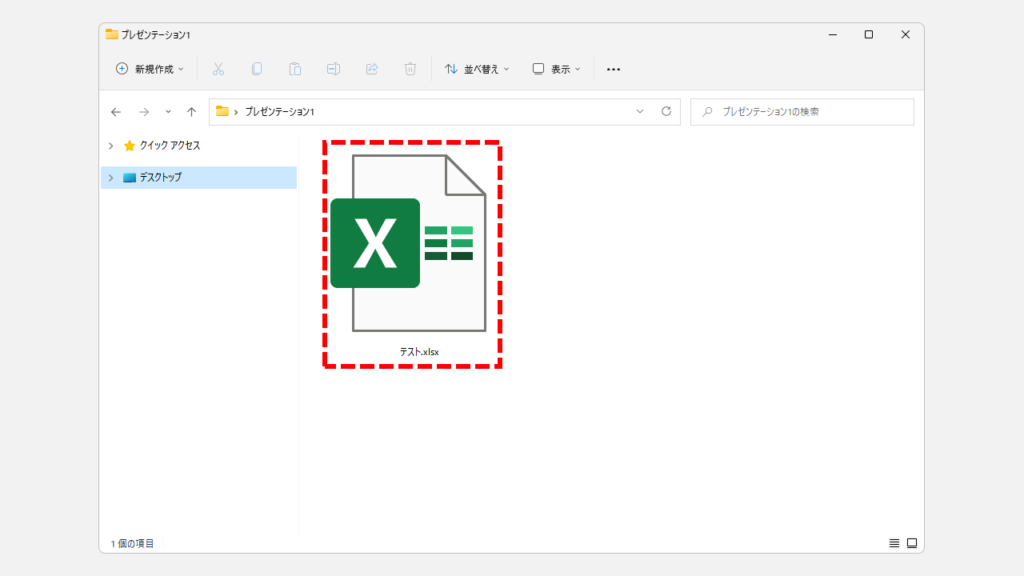Switch to details list view in status bar
The height and width of the screenshot is (576, 1024).
[894, 543]
